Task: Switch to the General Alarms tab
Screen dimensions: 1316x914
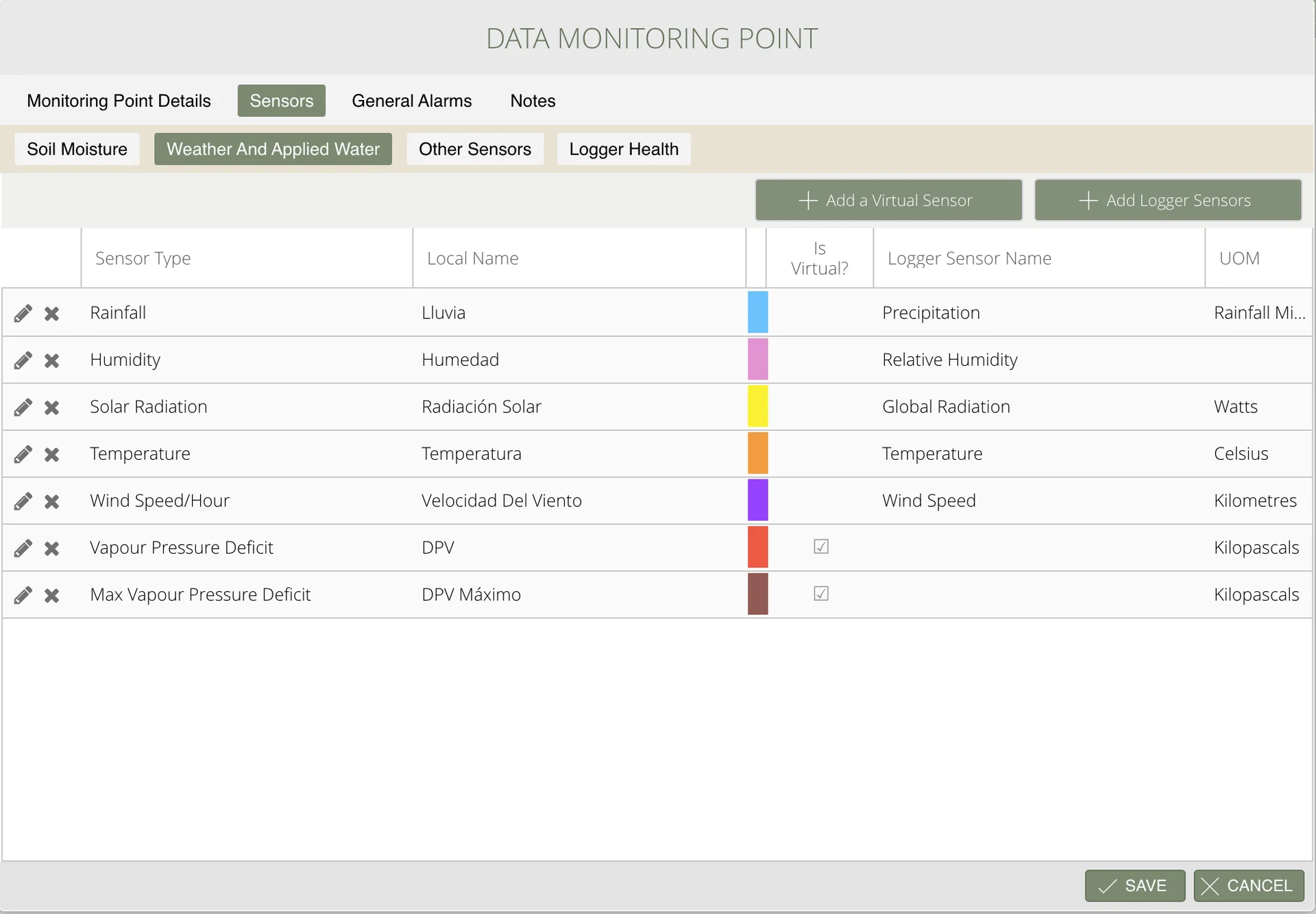Action: pos(412,101)
